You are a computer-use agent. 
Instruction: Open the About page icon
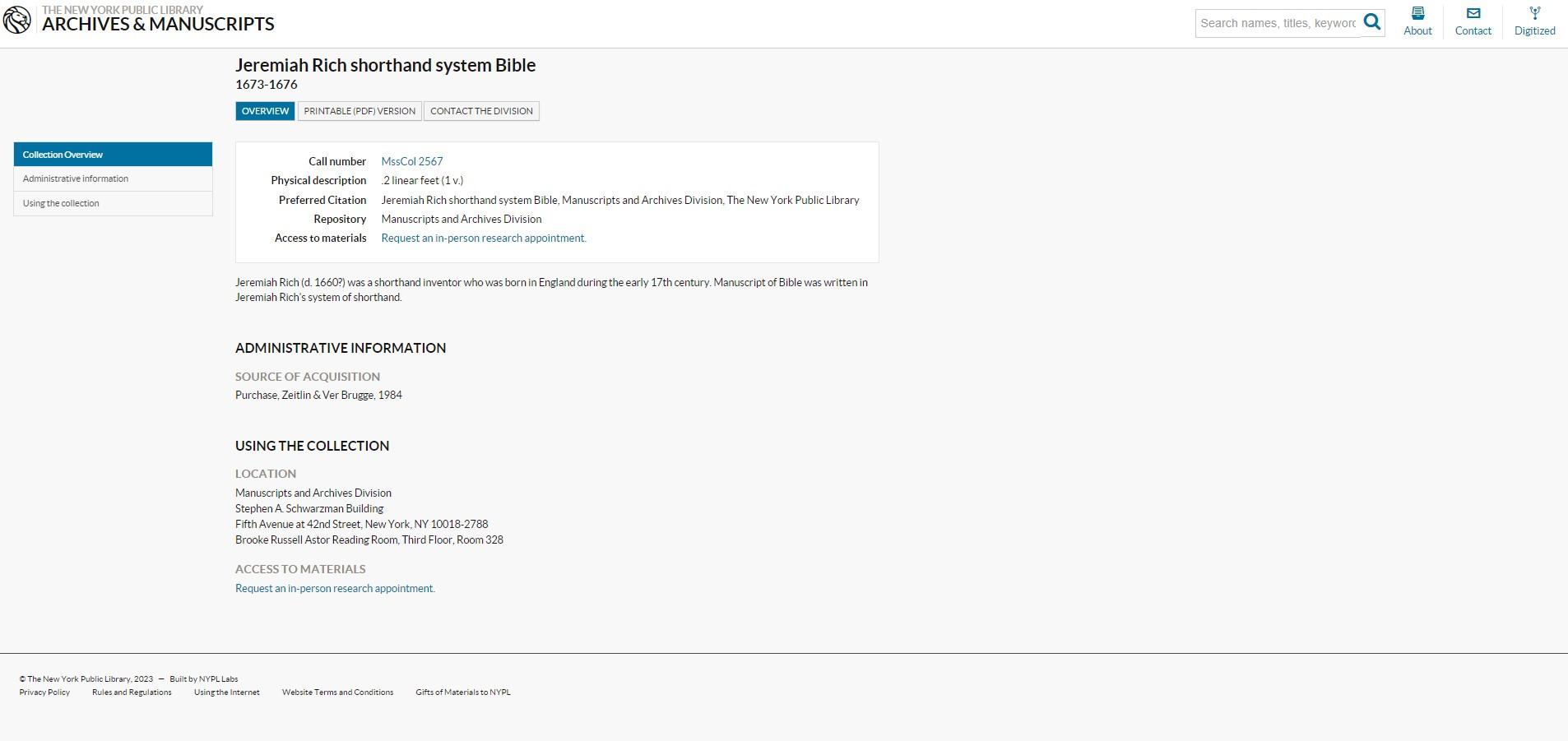click(1417, 14)
